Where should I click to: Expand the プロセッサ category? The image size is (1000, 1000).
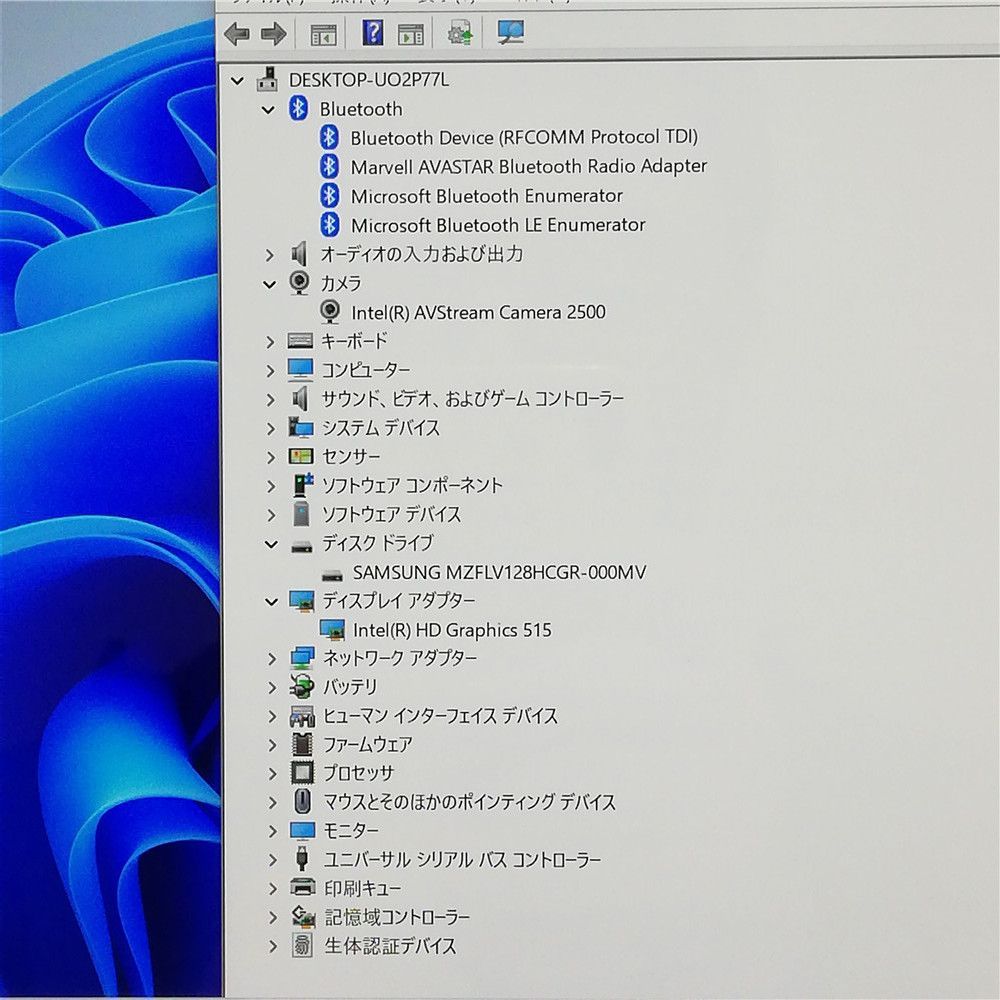click(x=272, y=774)
